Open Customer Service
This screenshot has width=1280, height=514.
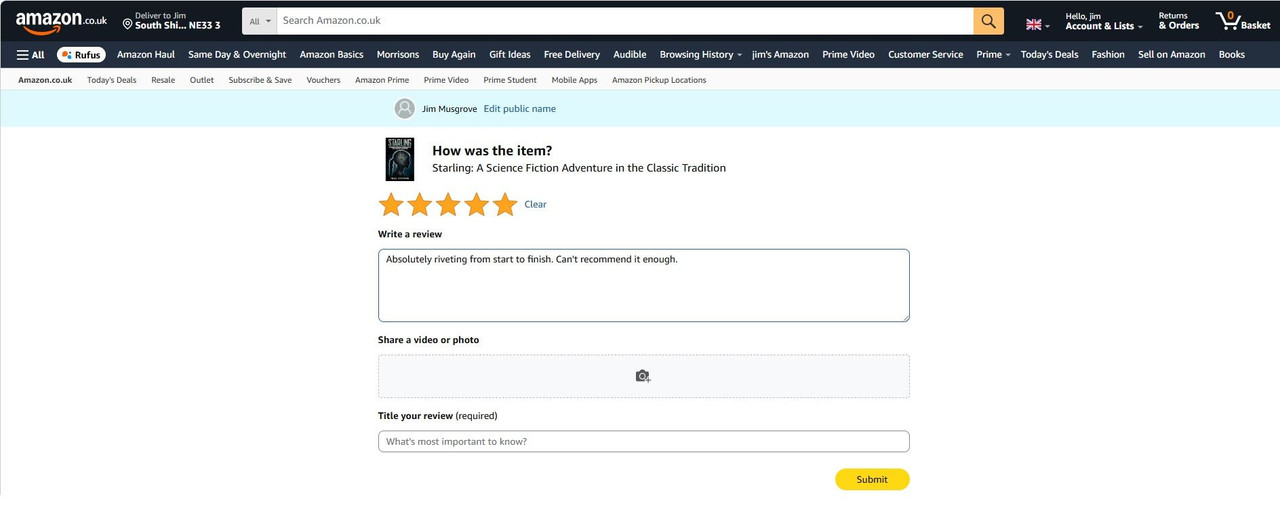[x=926, y=55]
